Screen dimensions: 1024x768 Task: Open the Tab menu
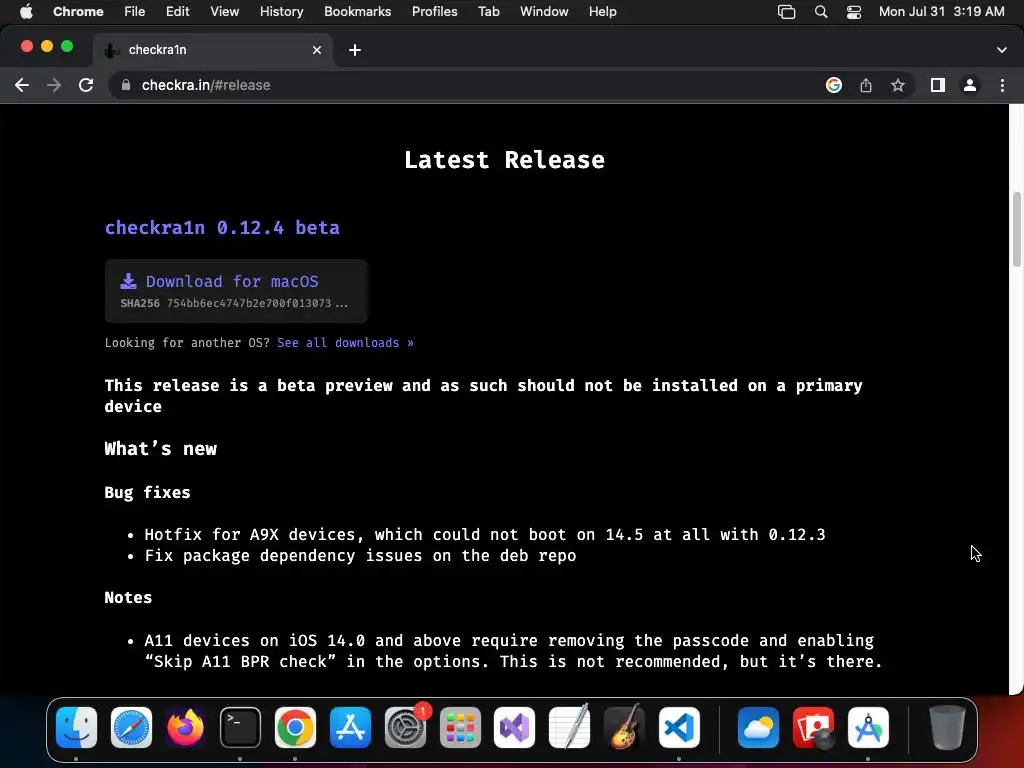pos(488,12)
